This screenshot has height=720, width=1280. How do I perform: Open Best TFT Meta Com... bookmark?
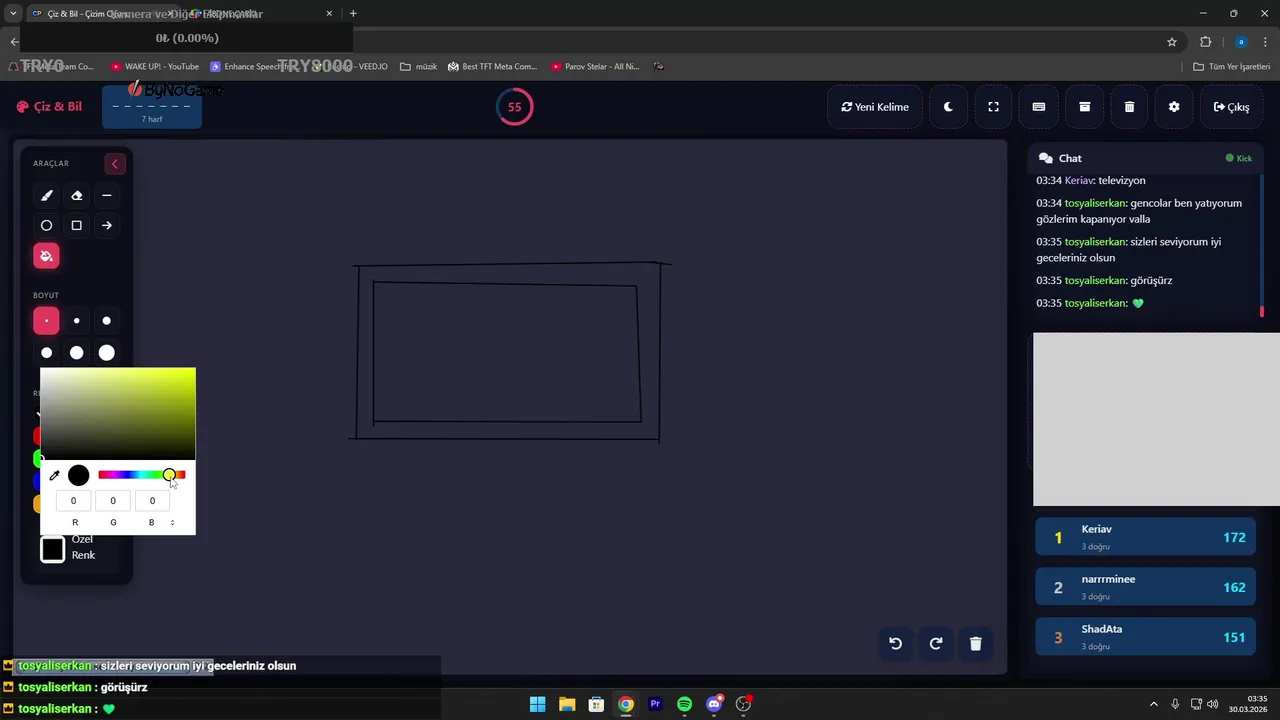pos(492,67)
